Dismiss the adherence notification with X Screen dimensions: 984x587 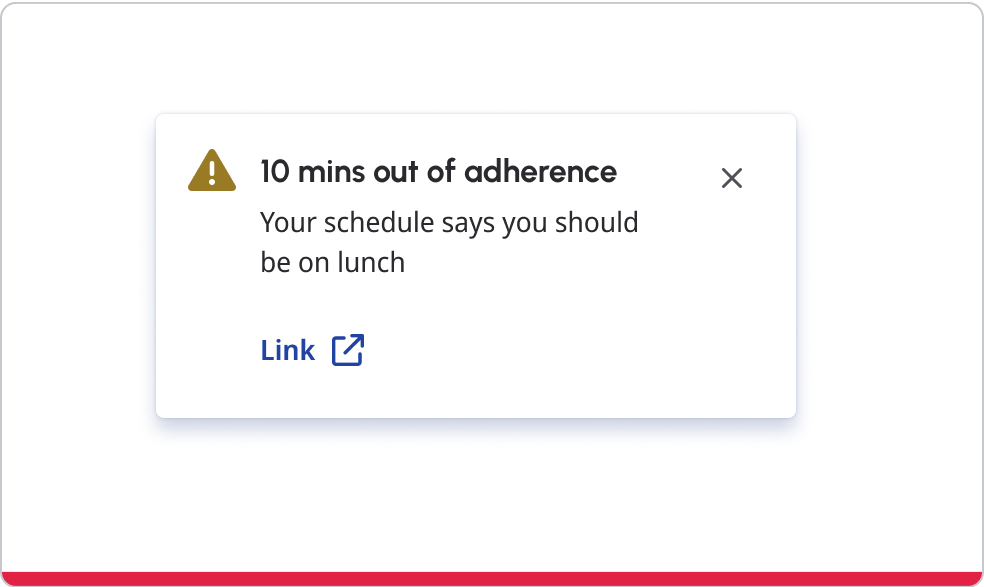[732, 178]
